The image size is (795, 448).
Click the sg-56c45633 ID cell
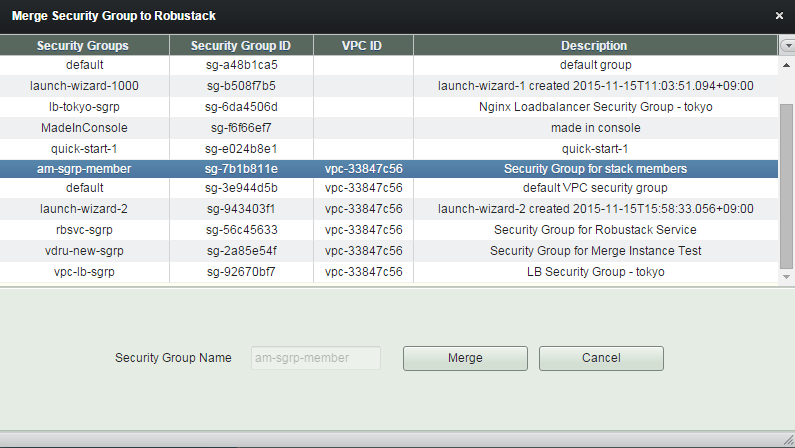241,230
